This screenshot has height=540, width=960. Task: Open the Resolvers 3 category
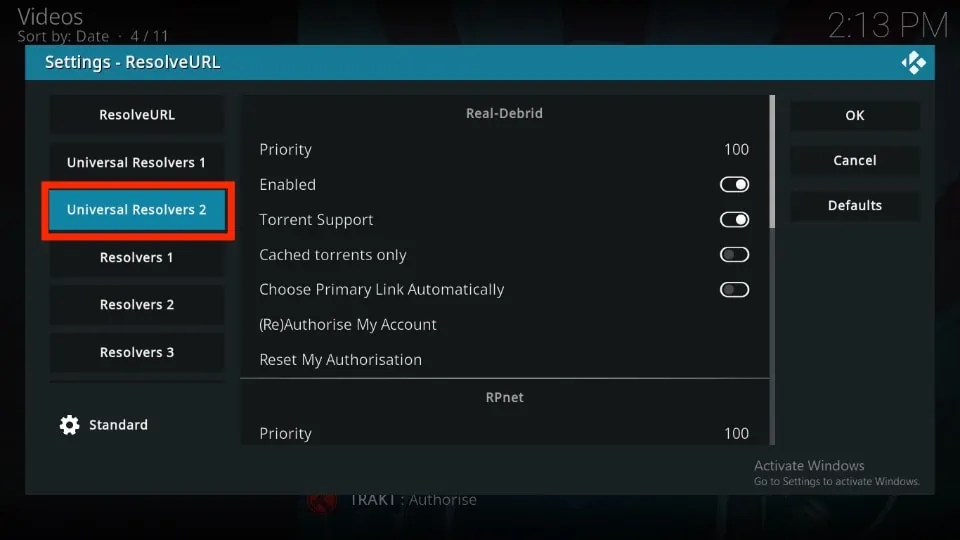click(x=137, y=352)
